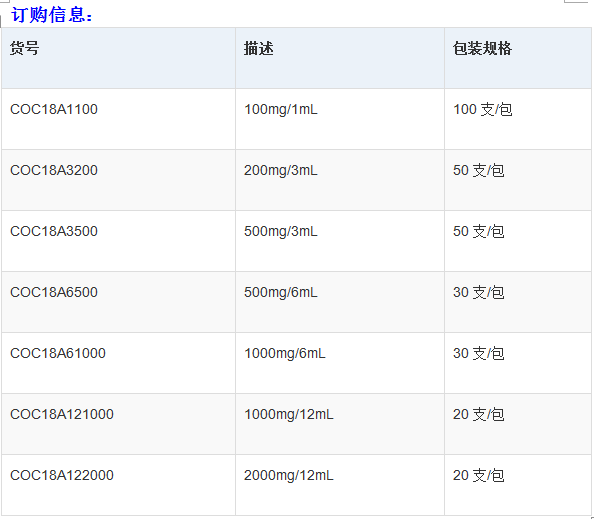Select the 500mg/6mL description cell
594x519 pixels.
[x=340, y=302]
